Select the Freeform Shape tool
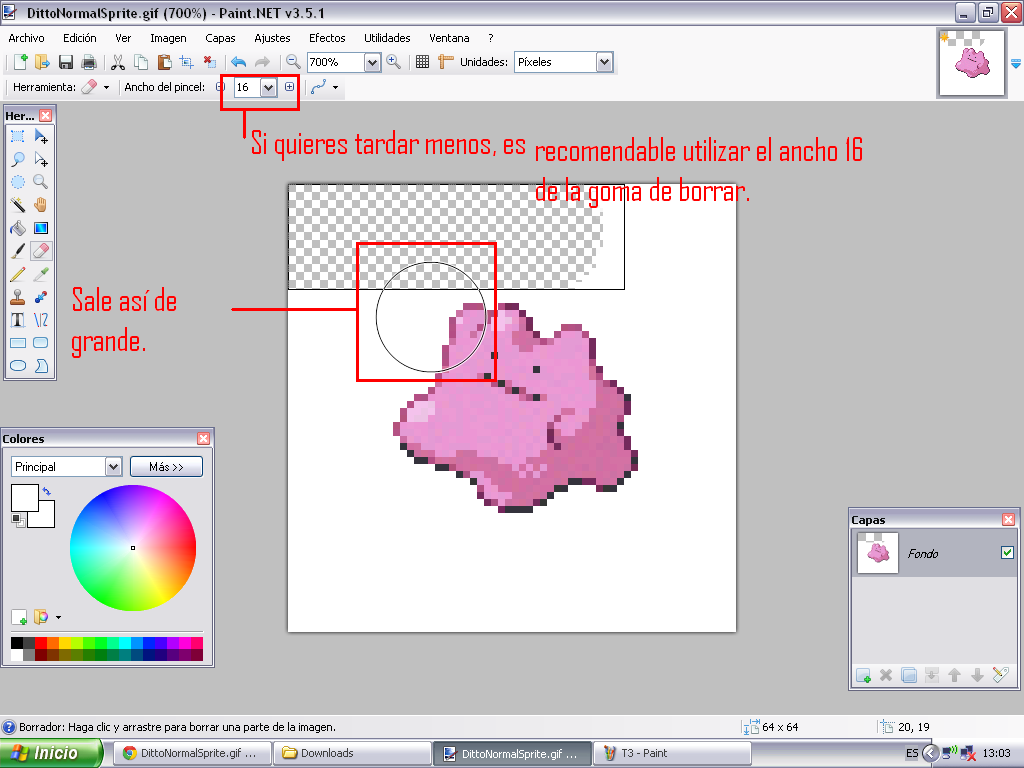Viewport: 1024px width, 768px height. (40, 366)
